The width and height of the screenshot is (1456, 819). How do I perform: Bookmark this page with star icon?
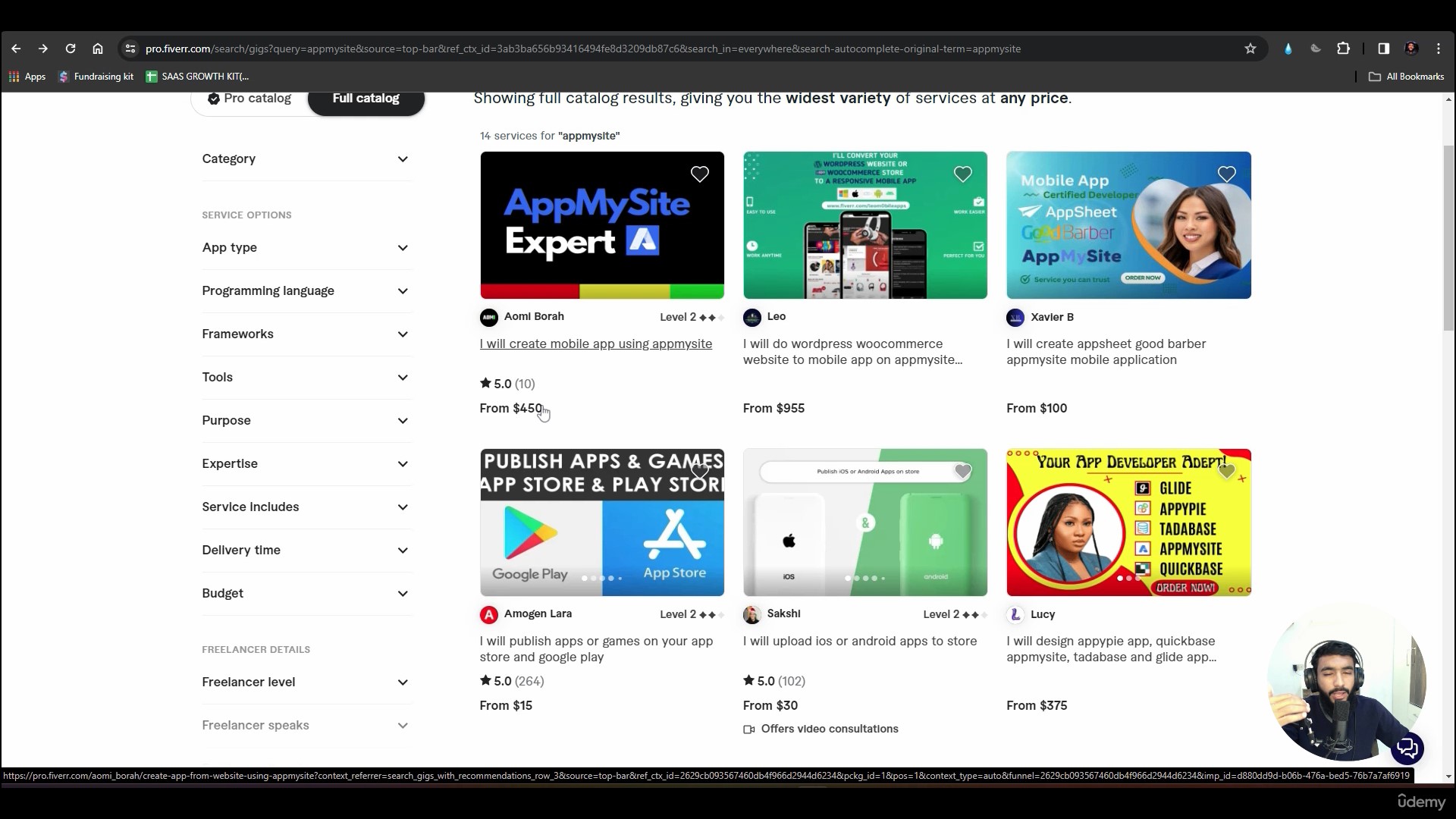pos(1250,49)
